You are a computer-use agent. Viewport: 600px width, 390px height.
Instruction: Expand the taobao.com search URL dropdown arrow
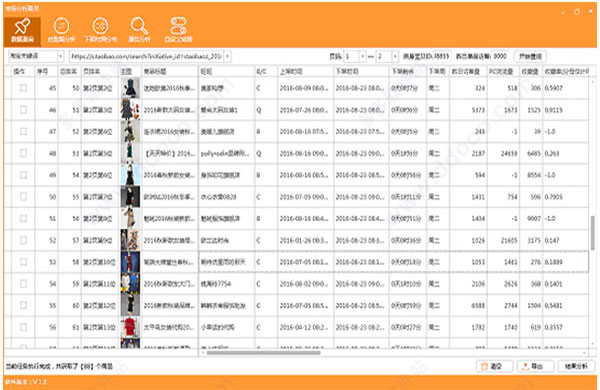tap(227, 56)
